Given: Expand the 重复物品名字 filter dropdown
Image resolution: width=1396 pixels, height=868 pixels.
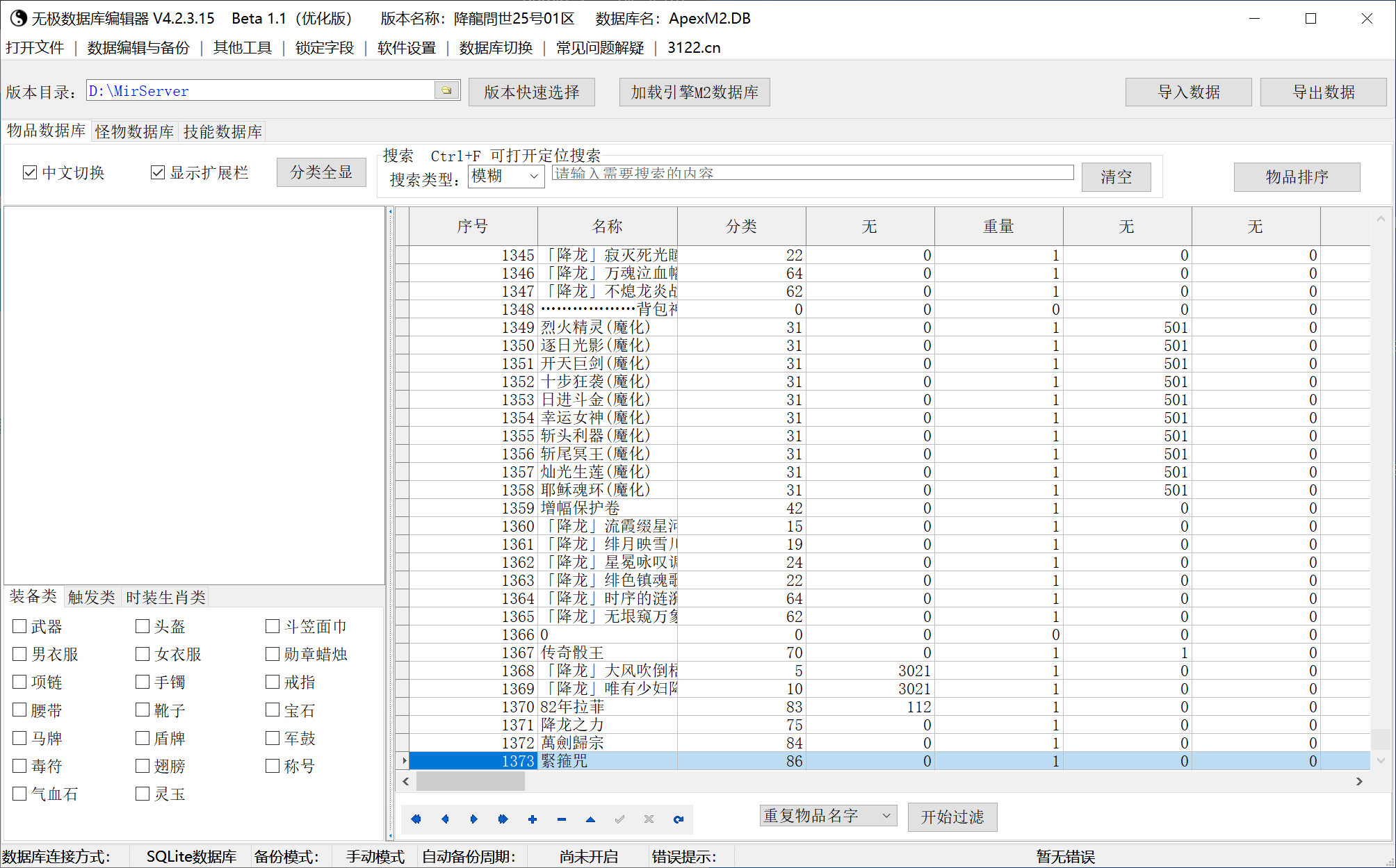Looking at the screenshot, I should point(828,815).
